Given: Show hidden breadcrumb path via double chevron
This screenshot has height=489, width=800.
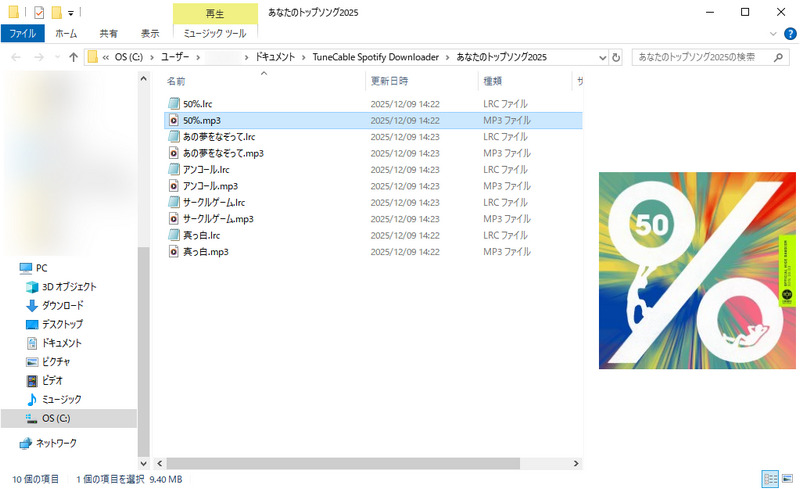Looking at the screenshot, I should click(x=106, y=57).
